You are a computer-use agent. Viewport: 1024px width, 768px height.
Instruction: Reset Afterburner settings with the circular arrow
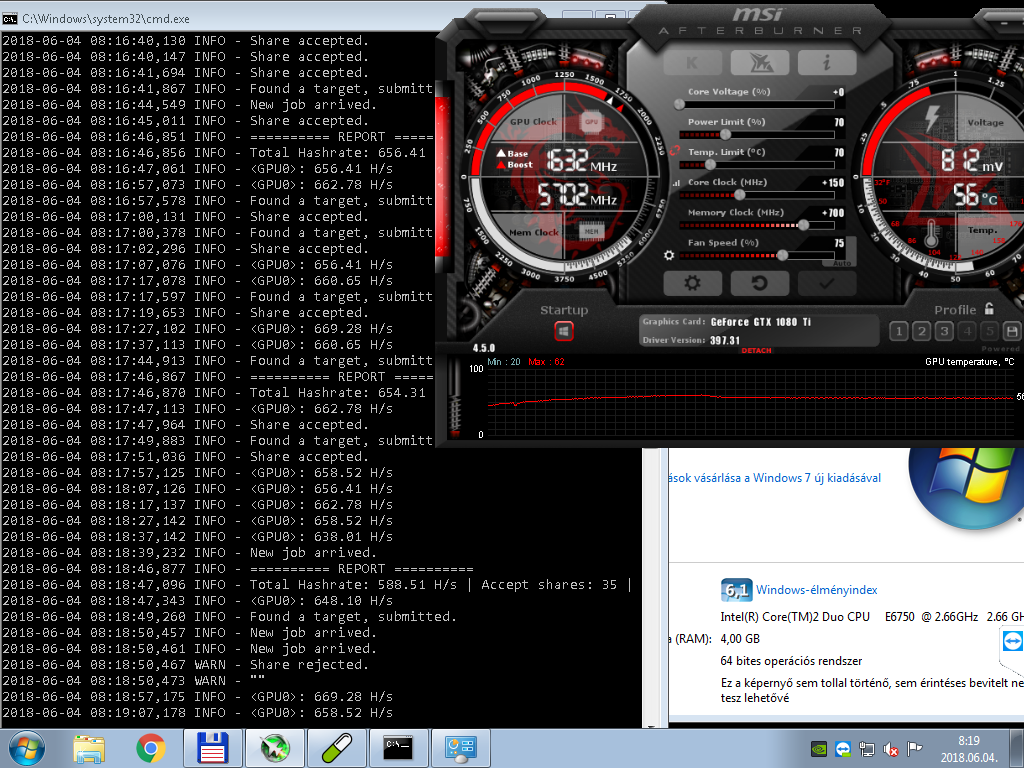point(760,283)
